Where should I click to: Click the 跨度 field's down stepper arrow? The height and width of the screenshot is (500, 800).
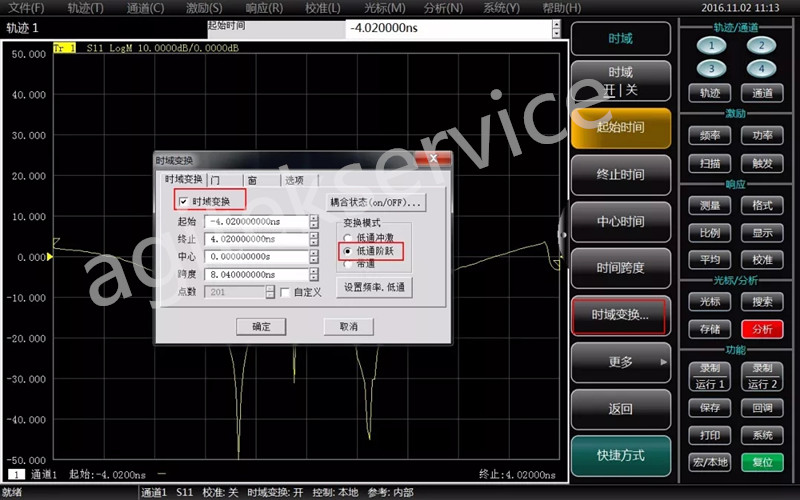point(314,279)
